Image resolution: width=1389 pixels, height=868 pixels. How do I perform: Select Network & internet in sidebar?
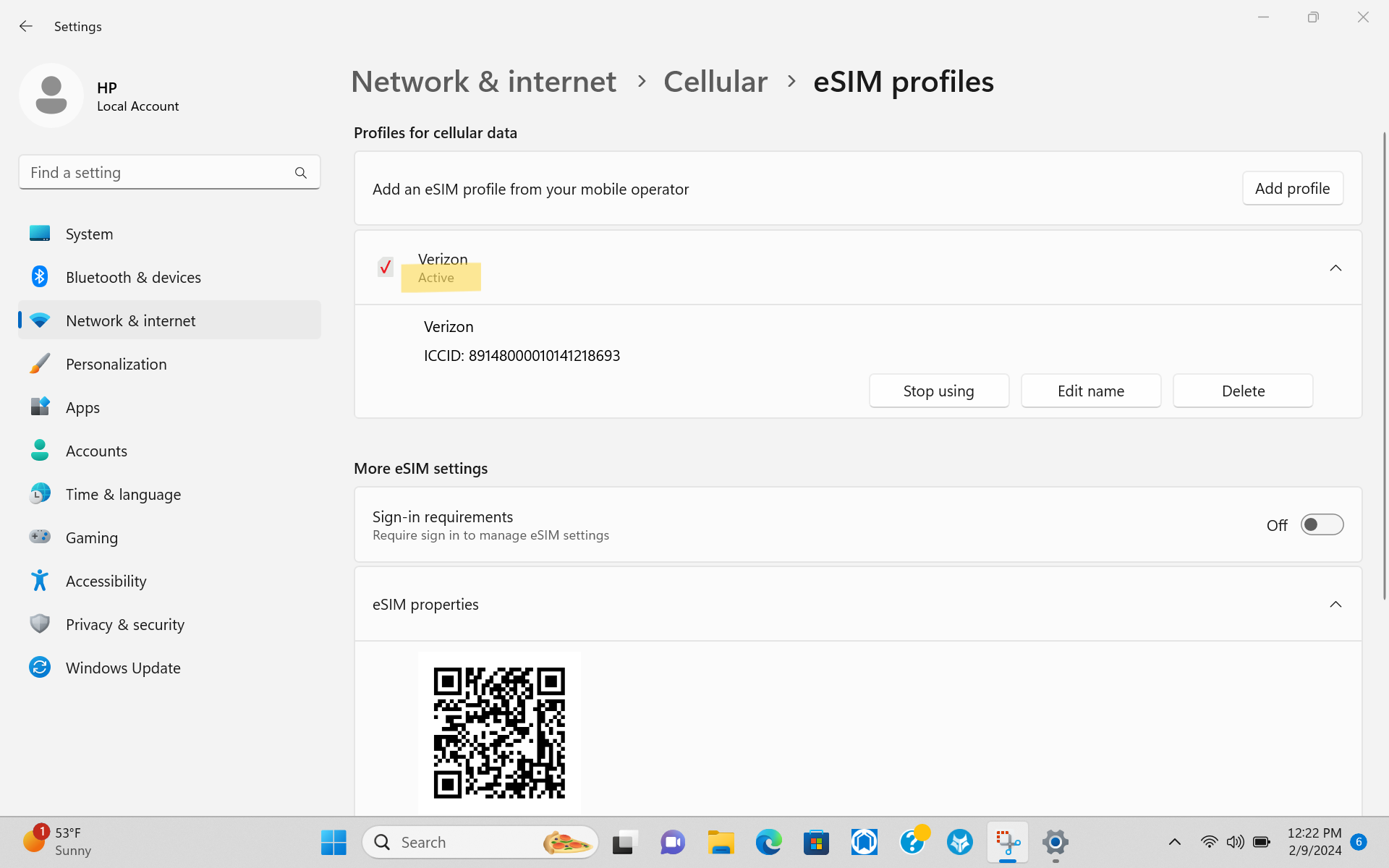[x=169, y=320]
